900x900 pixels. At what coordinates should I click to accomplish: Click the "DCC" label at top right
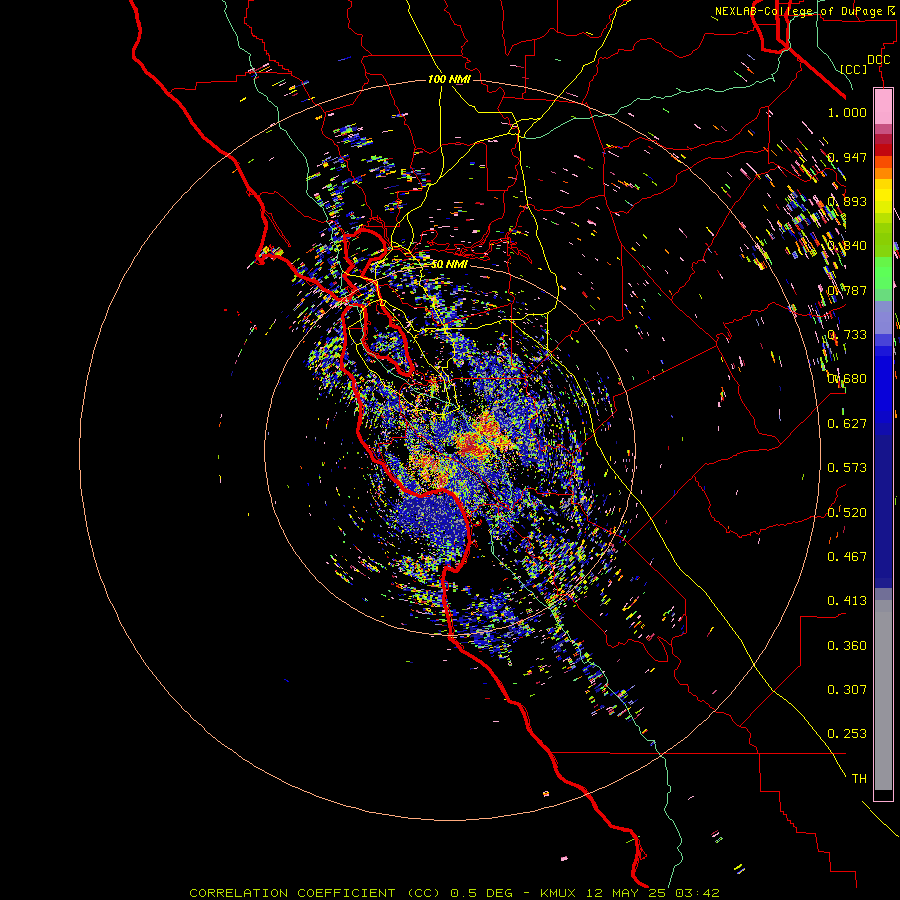pyautogui.click(x=878, y=60)
